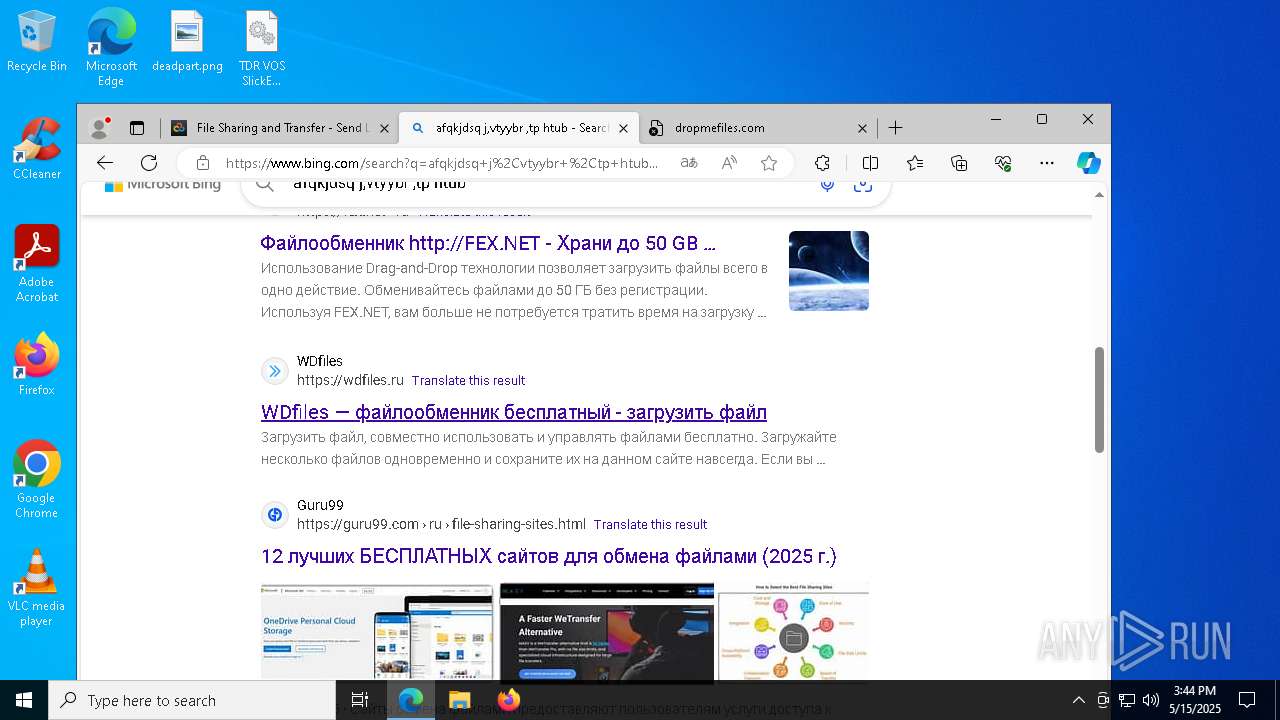Open the https://wdfiles.ru URL text
Image resolution: width=1280 pixels, height=720 pixels.
[350, 381]
